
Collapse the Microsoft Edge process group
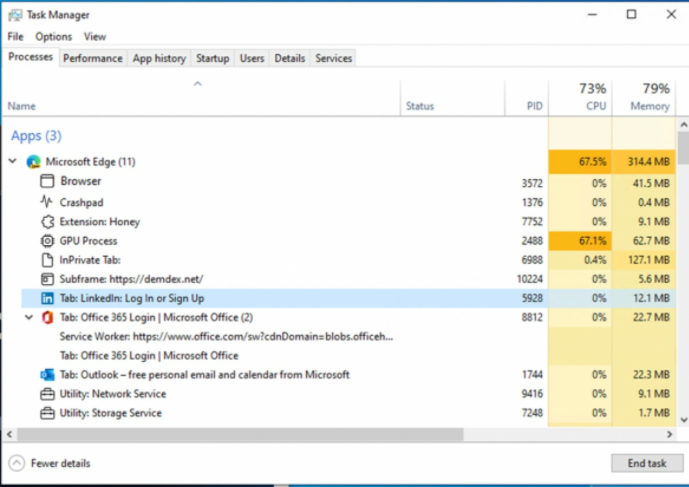(12, 162)
